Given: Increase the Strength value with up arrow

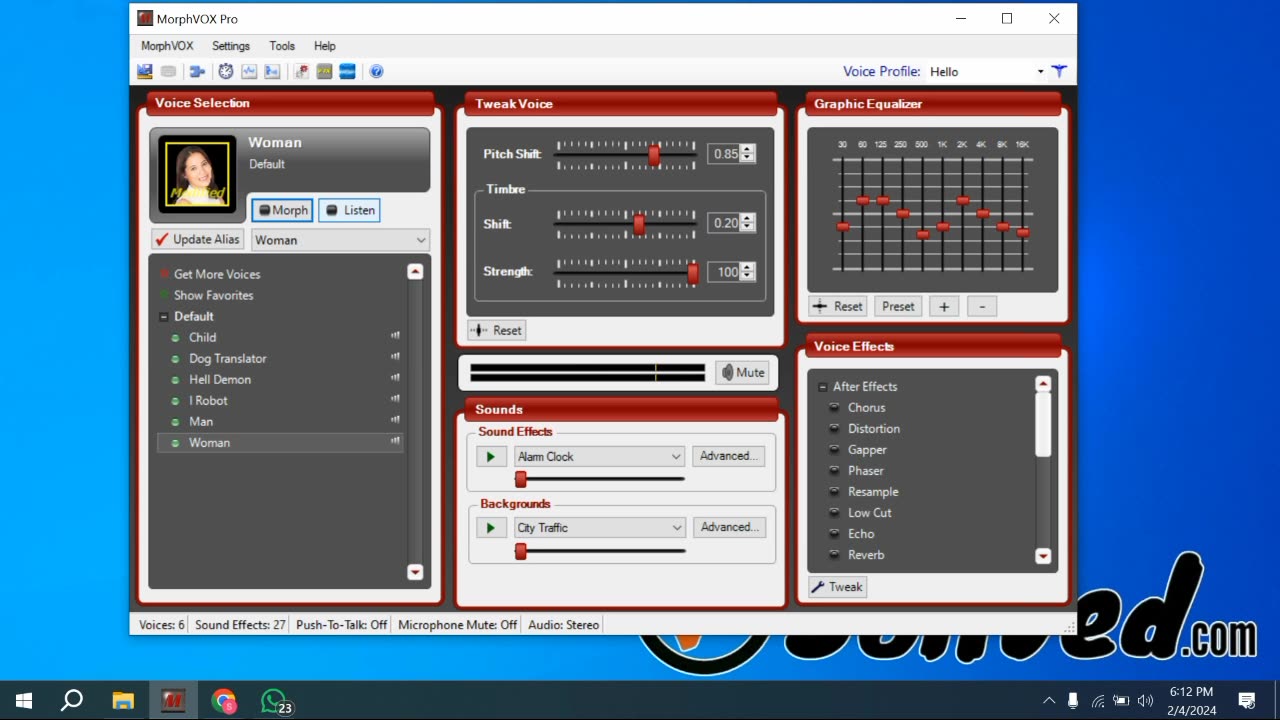Looking at the screenshot, I should click(x=748, y=267).
